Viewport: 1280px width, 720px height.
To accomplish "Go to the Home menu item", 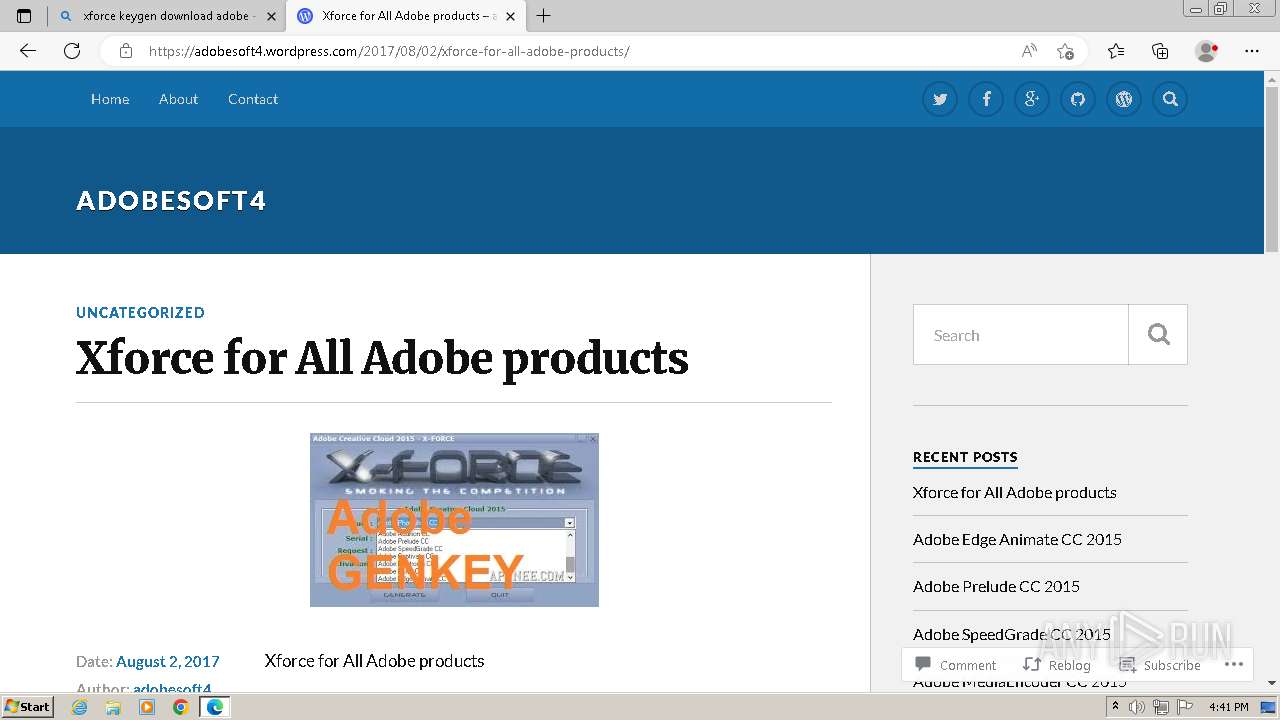I will click(x=110, y=99).
